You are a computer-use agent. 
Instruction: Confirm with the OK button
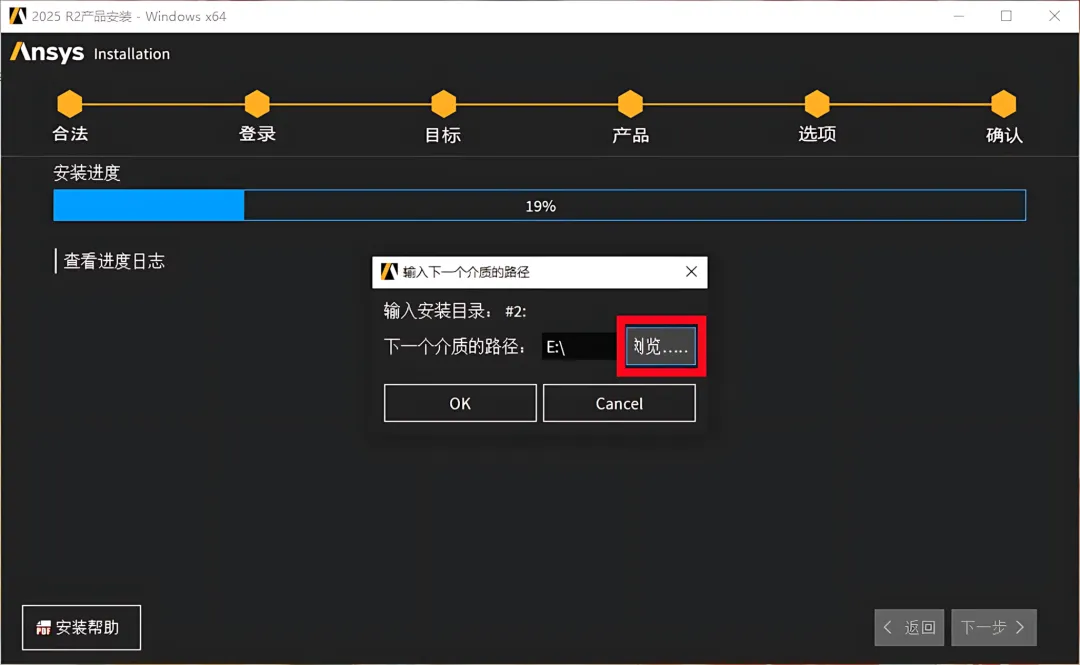pyautogui.click(x=460, y=403)
